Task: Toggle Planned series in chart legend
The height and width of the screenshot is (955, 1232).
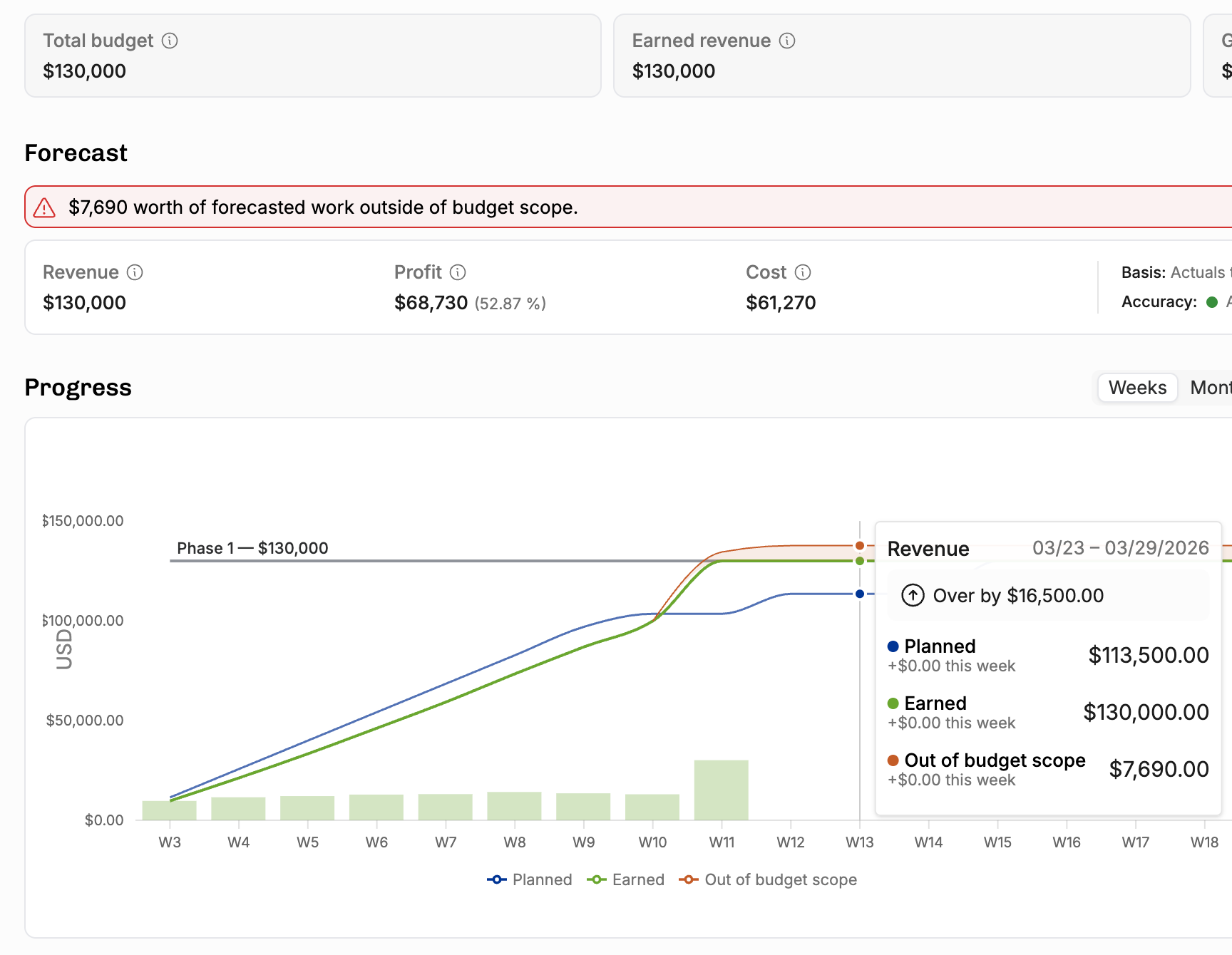Action: point(529,879)
